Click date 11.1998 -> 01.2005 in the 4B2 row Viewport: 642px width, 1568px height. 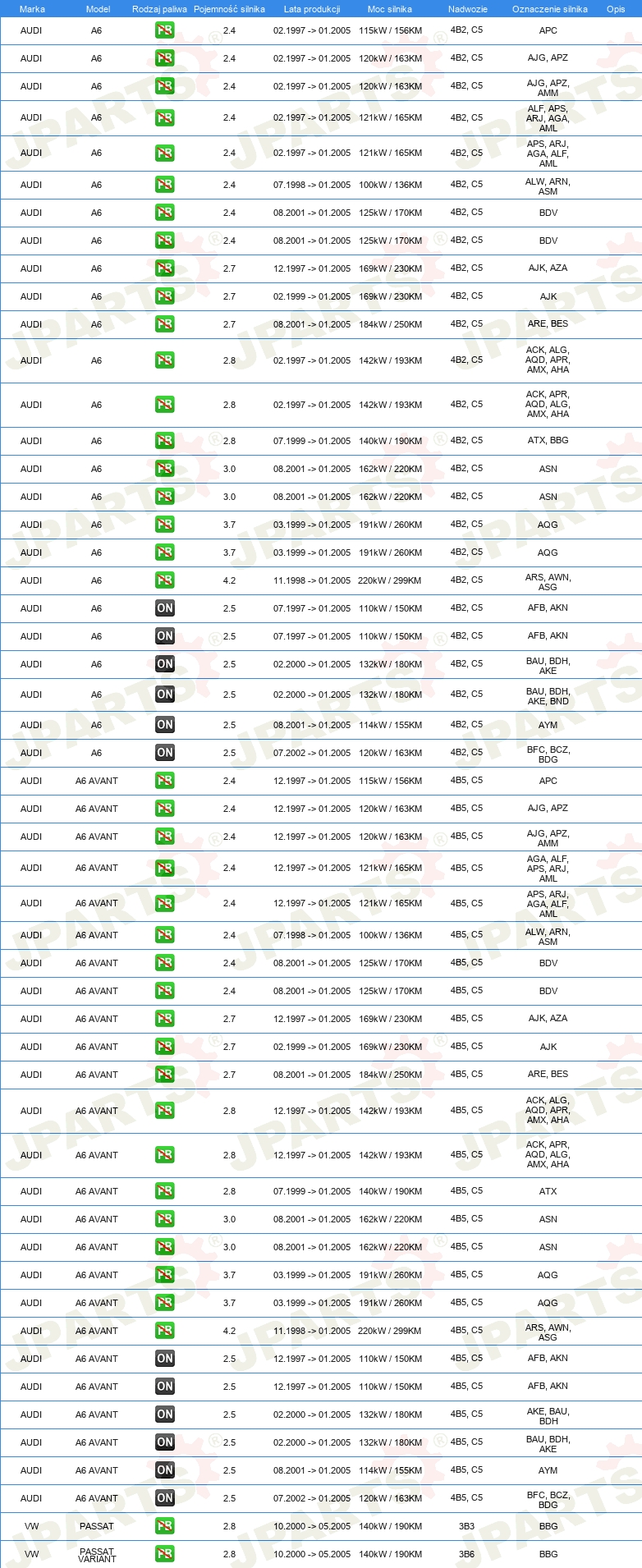coord(312,580)
